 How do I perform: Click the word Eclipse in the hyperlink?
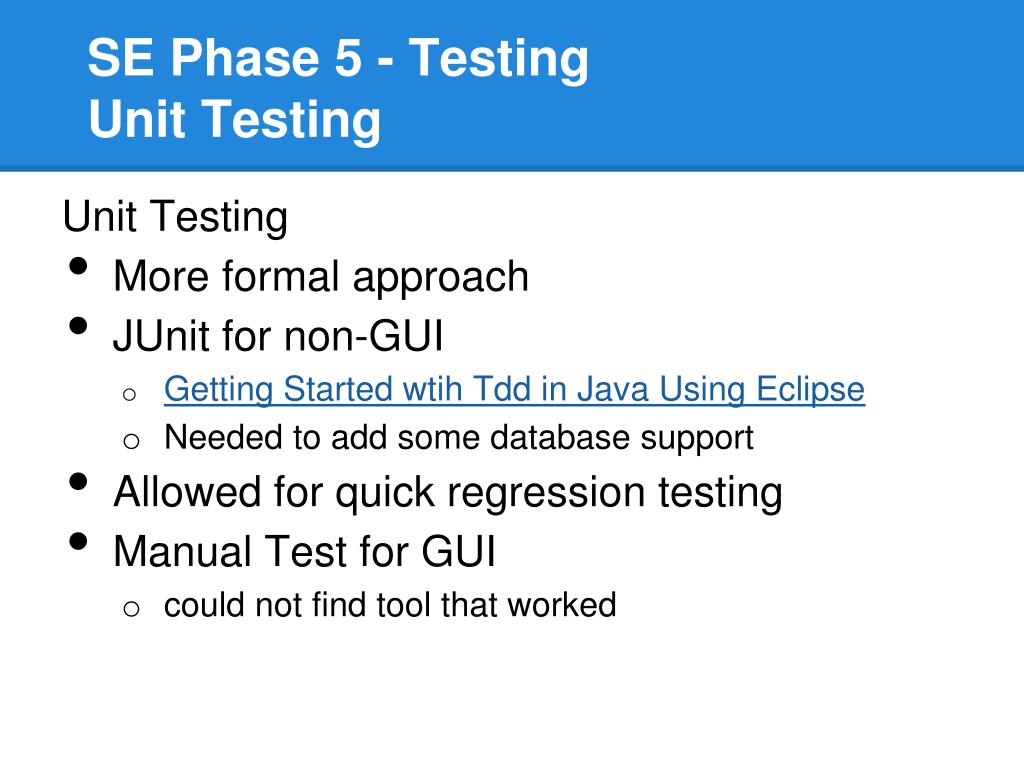tap(810, 390)
